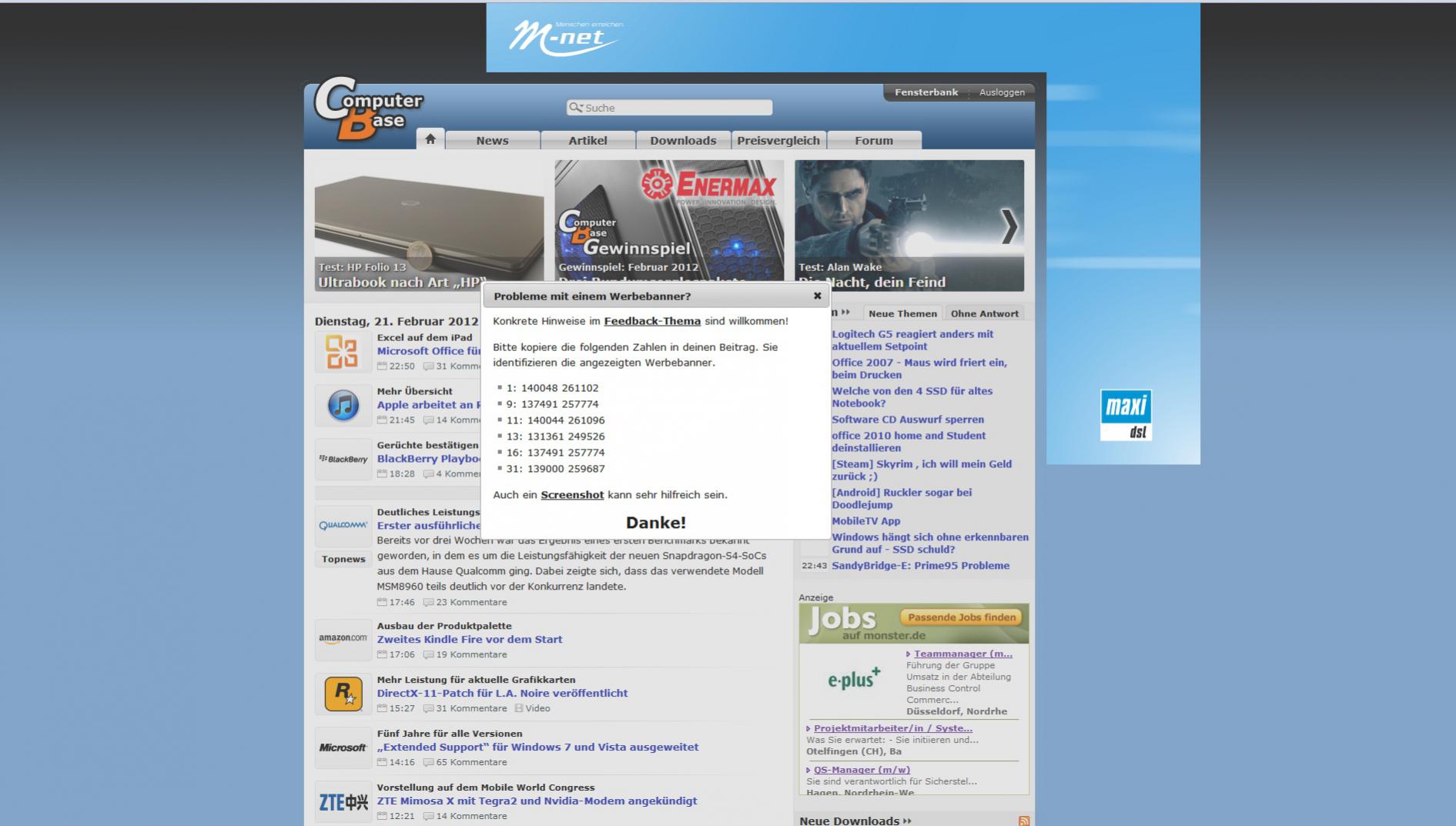The height and width of the screenshot is (826, 1456).
Task: Open the home icon tab
Action: tap(430, 139)
